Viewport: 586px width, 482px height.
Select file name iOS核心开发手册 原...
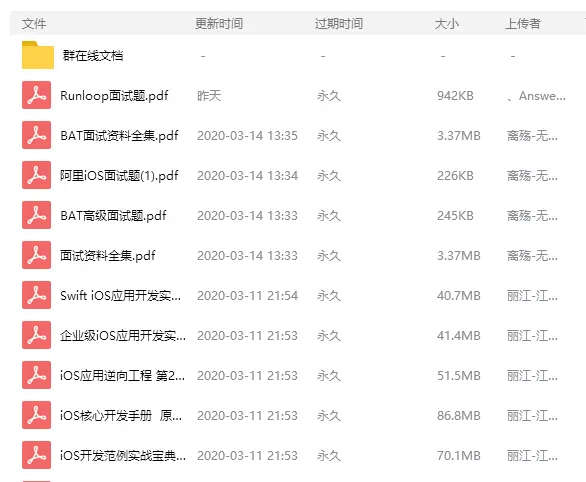point(121,415)
